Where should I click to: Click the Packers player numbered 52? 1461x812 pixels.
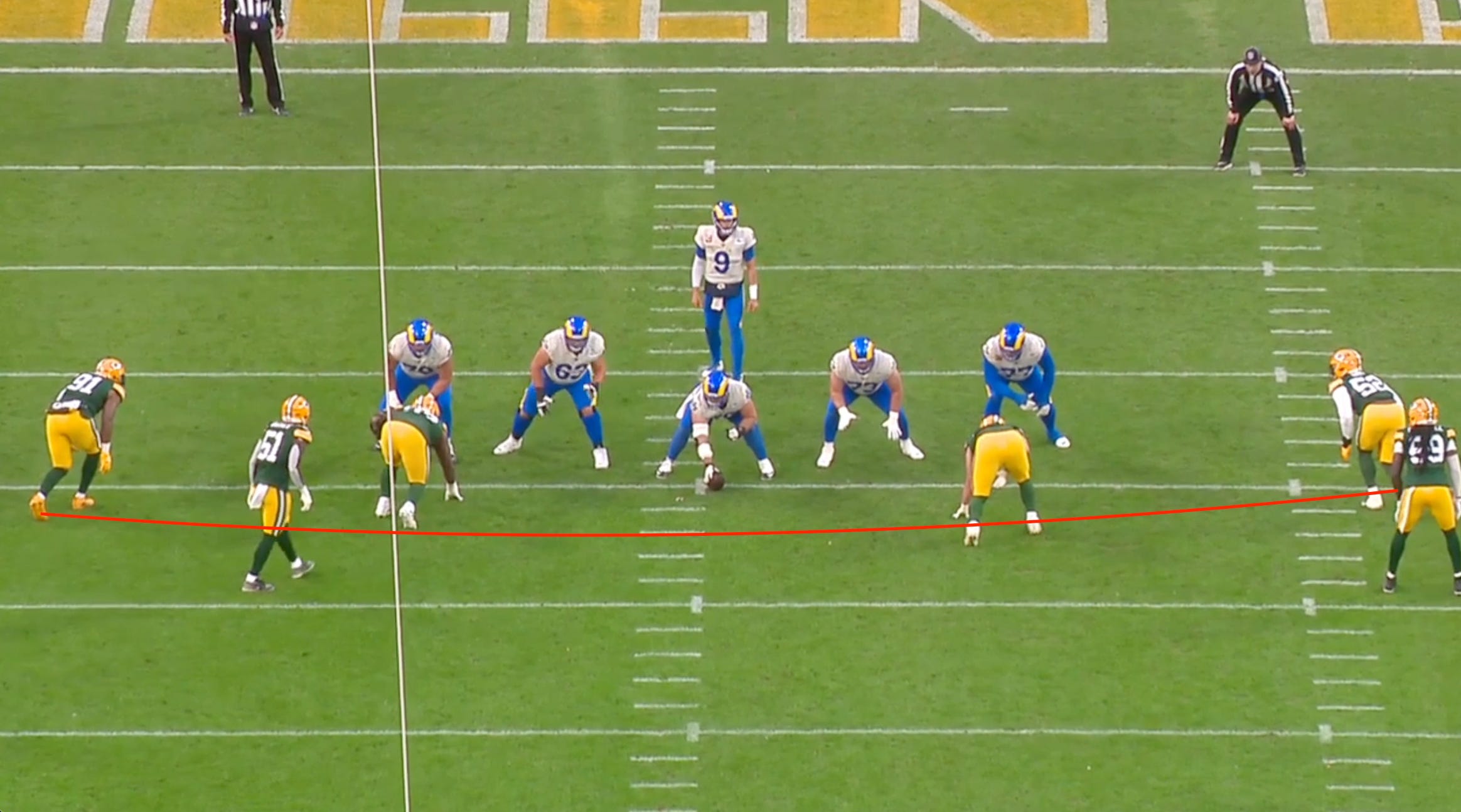1367,428
